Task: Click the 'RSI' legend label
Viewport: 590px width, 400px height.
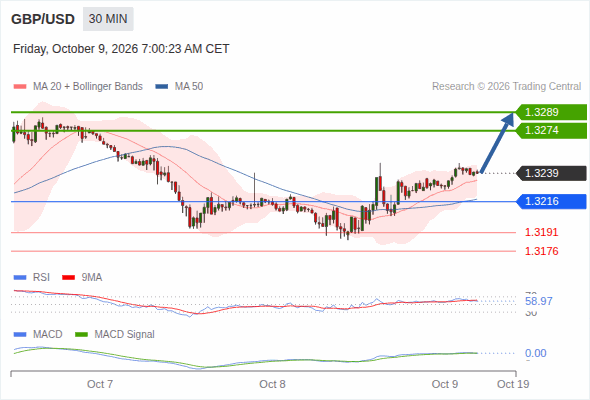Action: [x=41, y=278]
